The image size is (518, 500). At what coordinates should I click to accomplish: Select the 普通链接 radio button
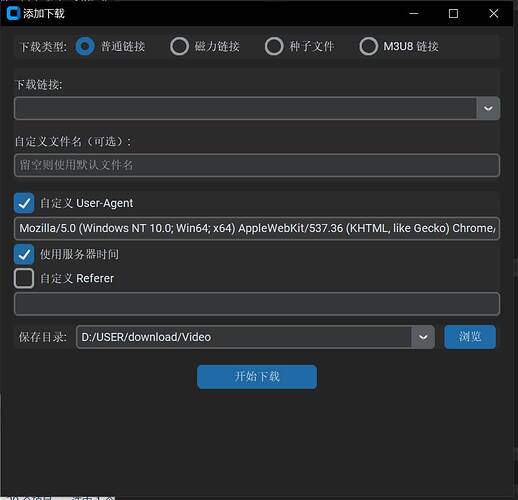click(85, 46)
